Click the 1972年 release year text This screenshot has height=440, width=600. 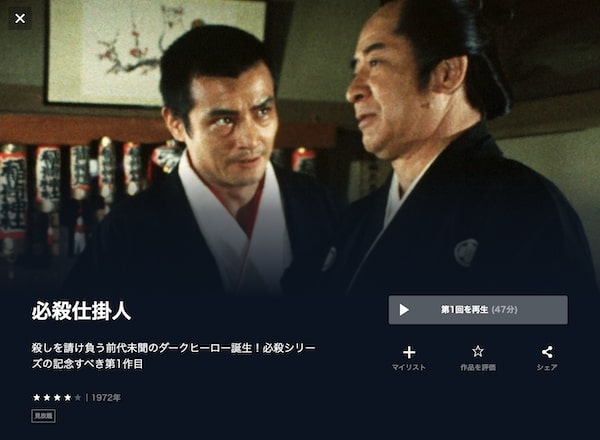tap(106, 398)
